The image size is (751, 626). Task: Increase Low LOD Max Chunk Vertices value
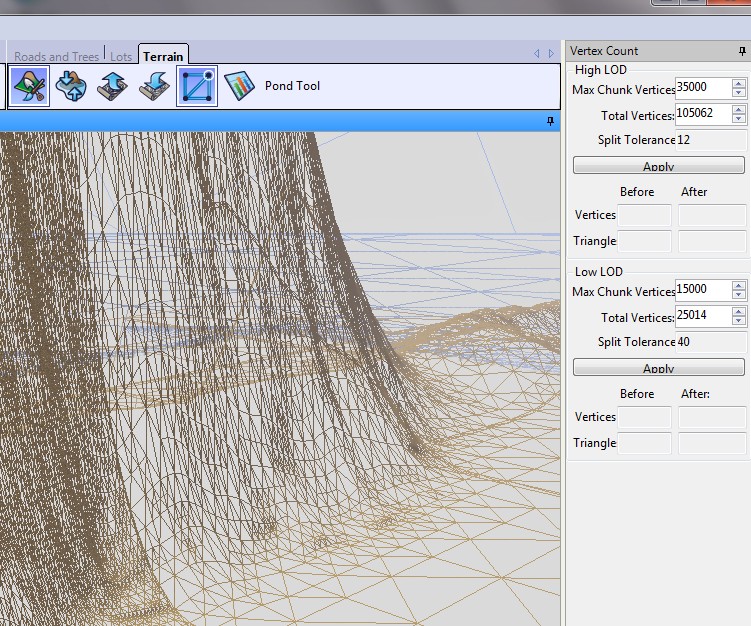pyautogui.click(x=739, y=286)
